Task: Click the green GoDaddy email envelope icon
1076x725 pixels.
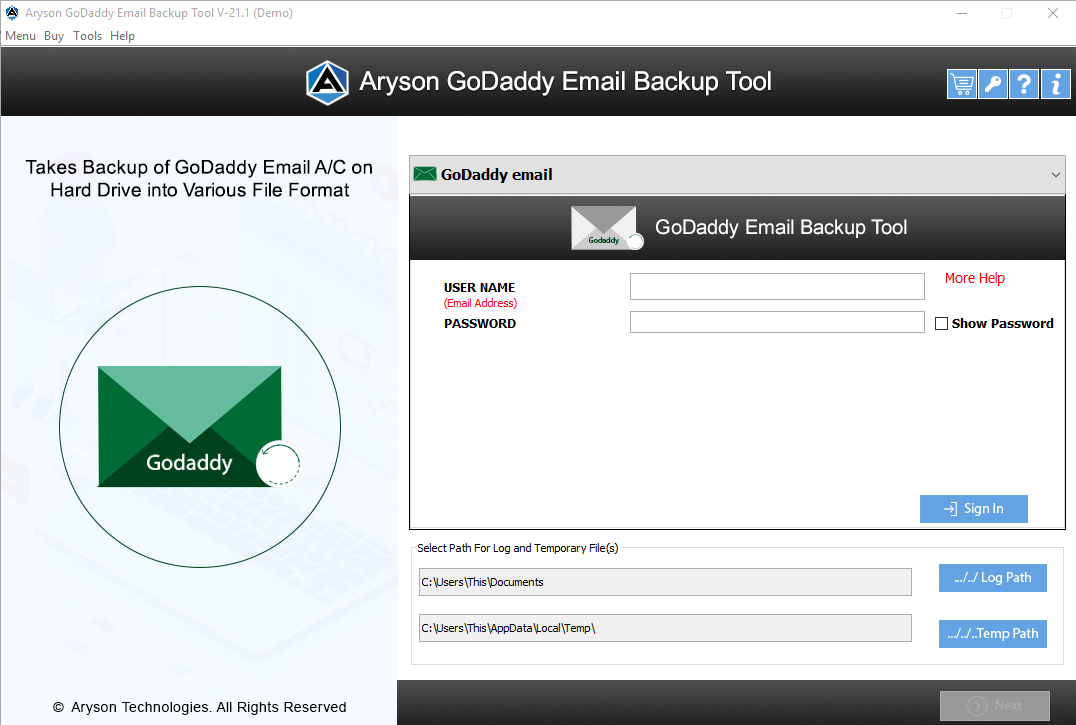Action: (x=425, y=174)
